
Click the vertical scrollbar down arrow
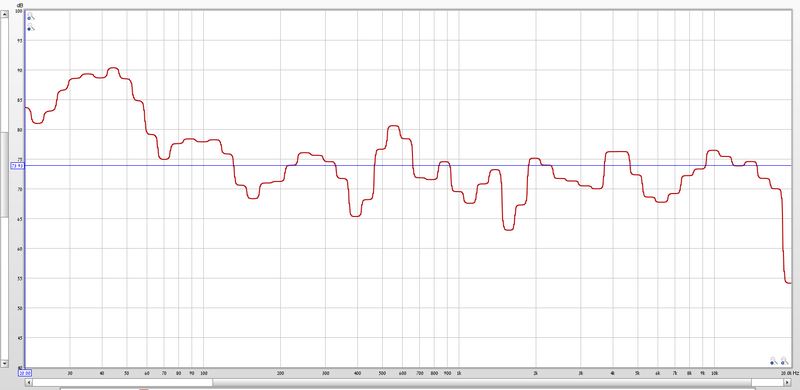coord(4,363)
